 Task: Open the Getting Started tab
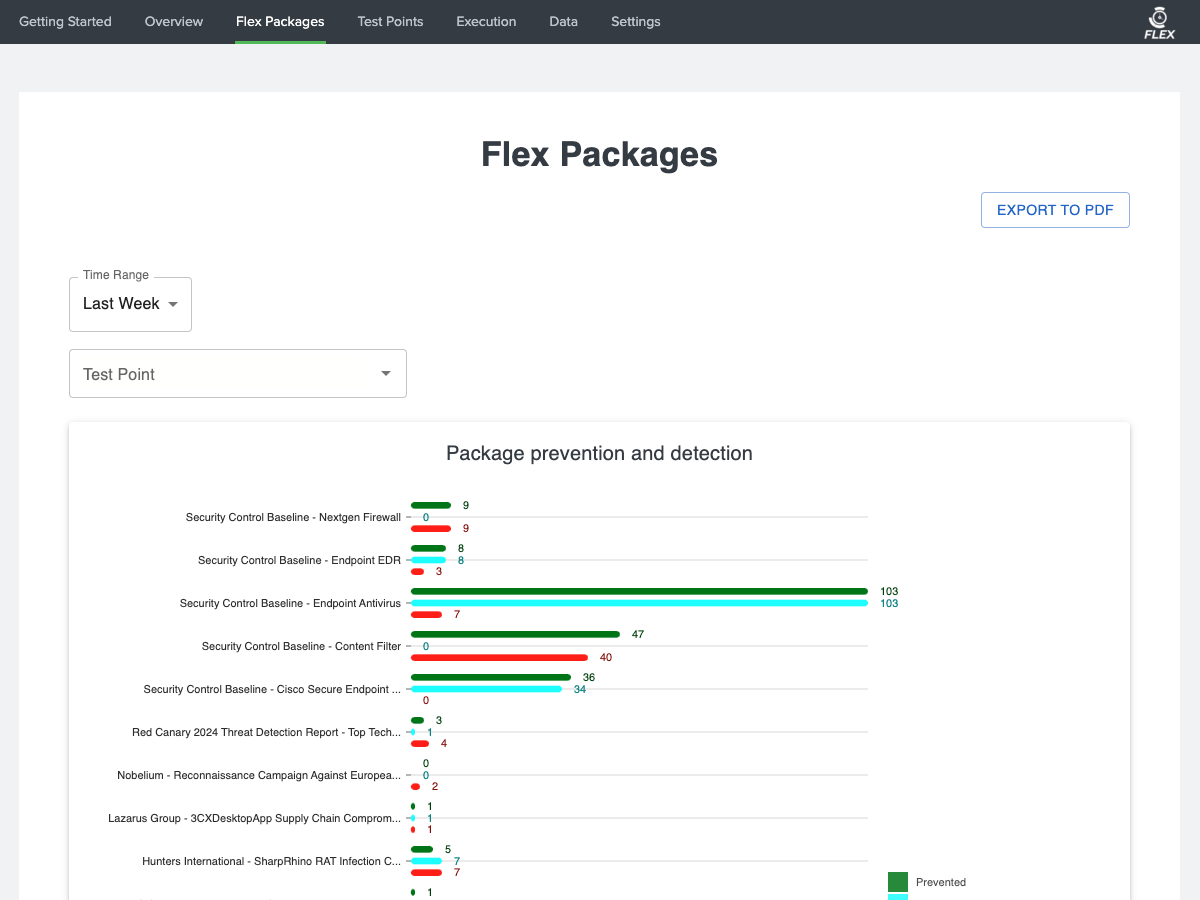[65, 21]
